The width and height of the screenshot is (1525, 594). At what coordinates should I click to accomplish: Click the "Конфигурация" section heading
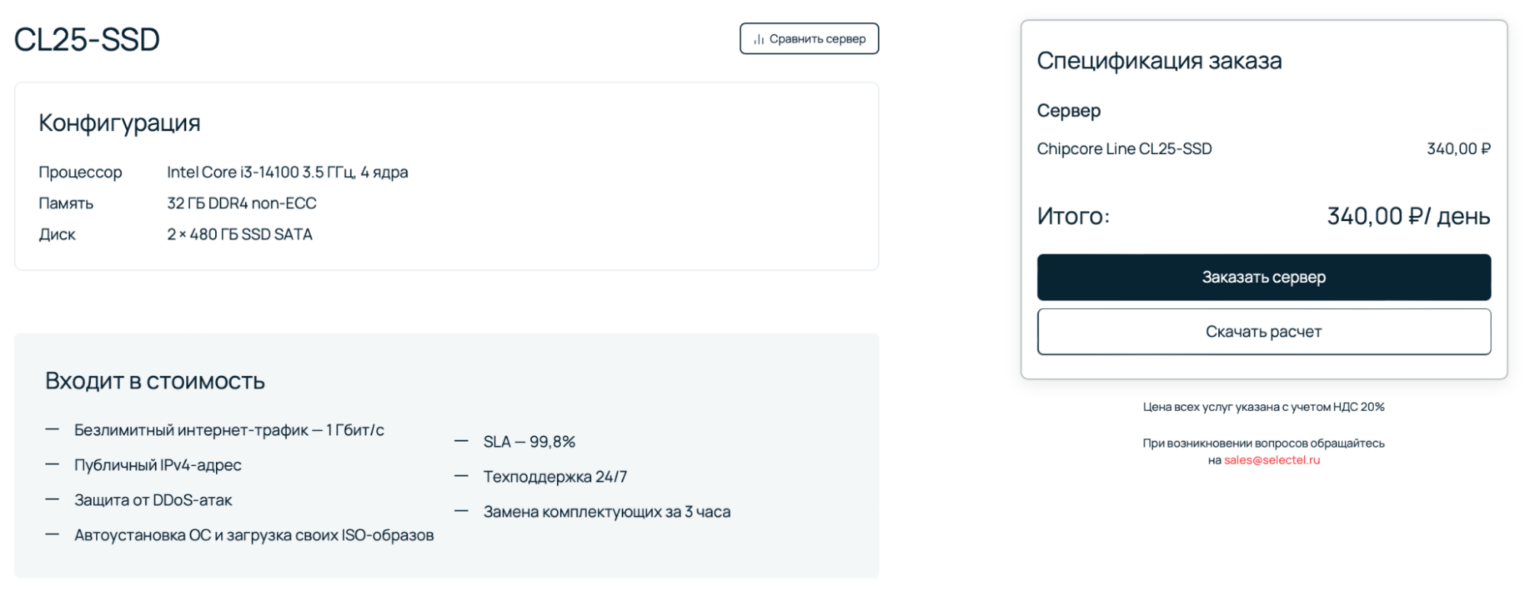tap(119, 123)
